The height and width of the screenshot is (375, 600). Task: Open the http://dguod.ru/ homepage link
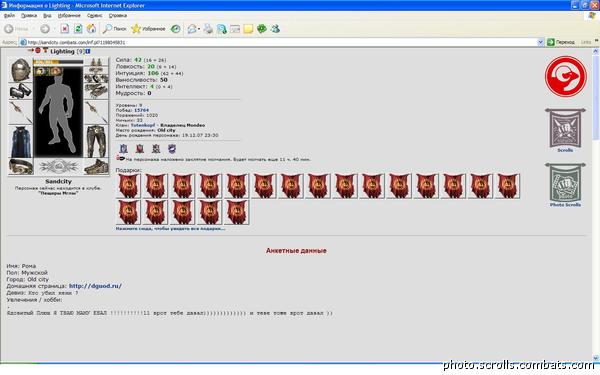(x=95, y=286)
